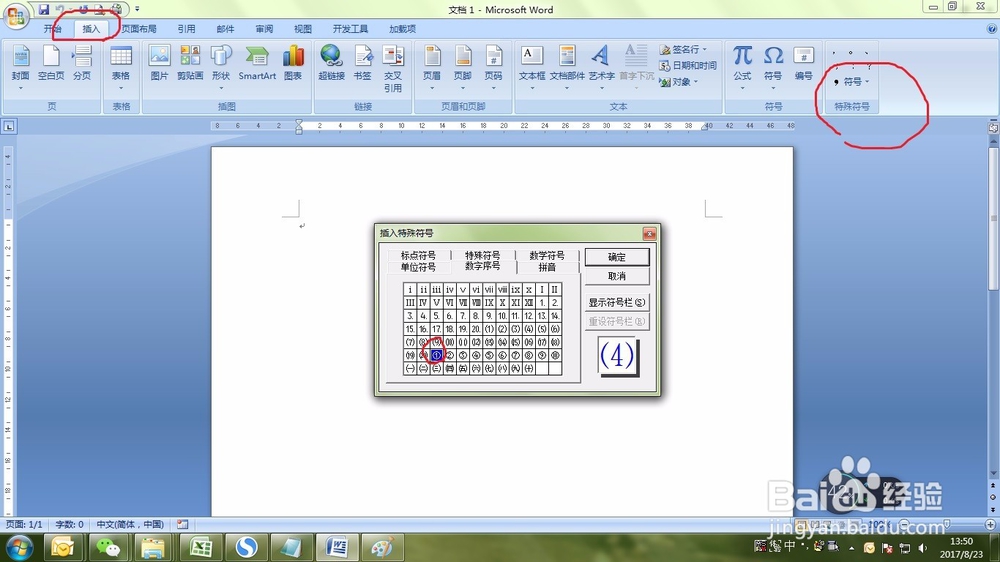Save document with quick access icon
This screenshot has width=1000, height=562.
click(x=43, y=9)
